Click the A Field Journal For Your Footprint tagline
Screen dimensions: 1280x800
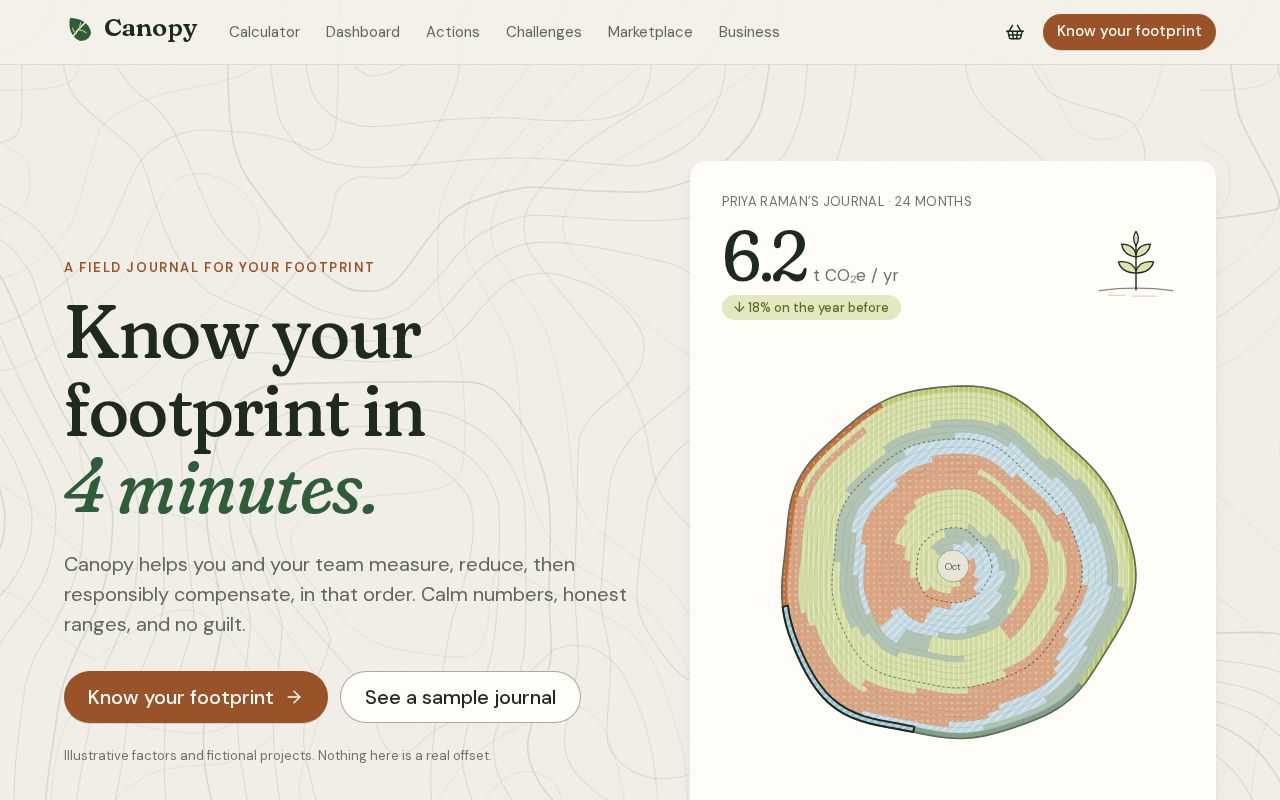(x=219, y=267)
